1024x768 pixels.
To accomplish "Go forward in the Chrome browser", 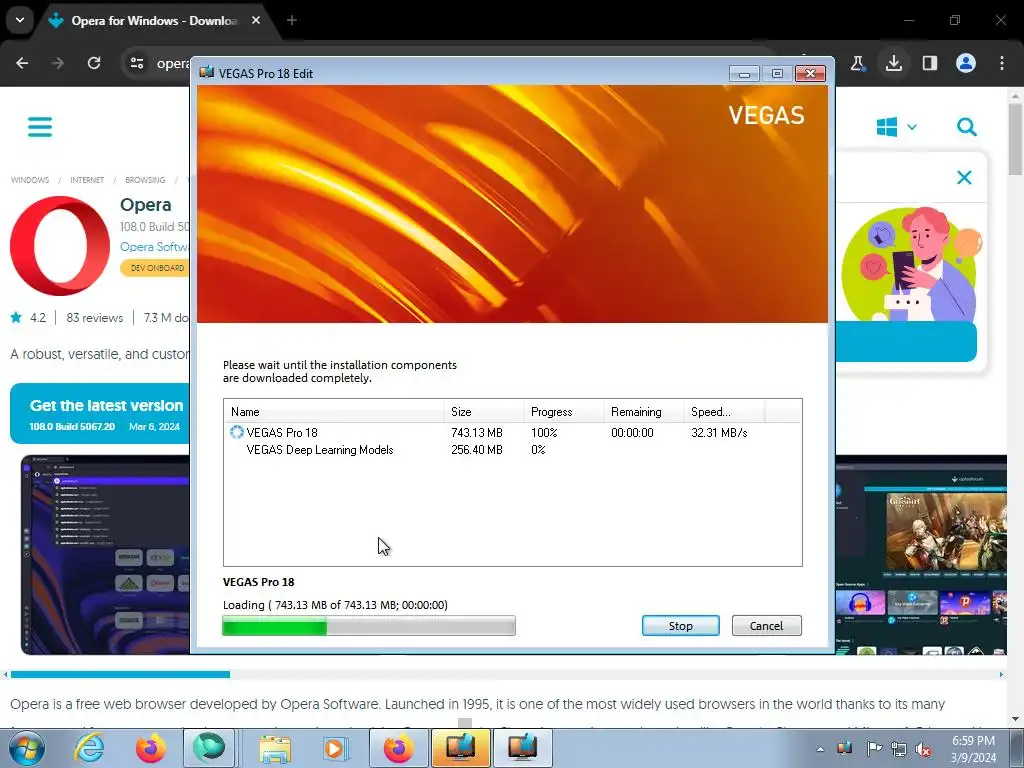I will [58, 63].
